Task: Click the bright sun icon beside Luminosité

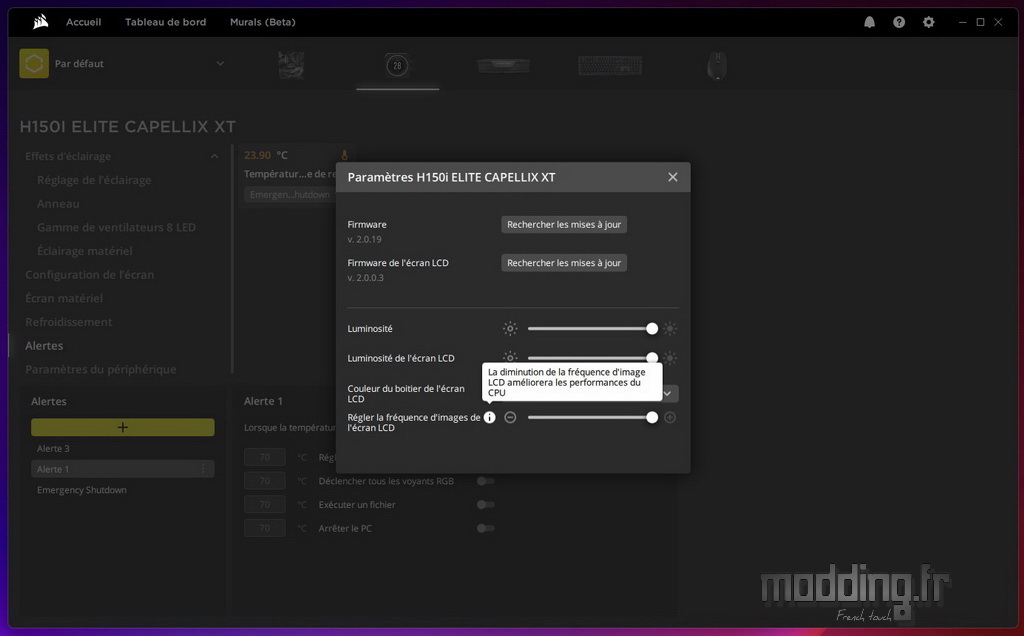Action: [670, 328]
